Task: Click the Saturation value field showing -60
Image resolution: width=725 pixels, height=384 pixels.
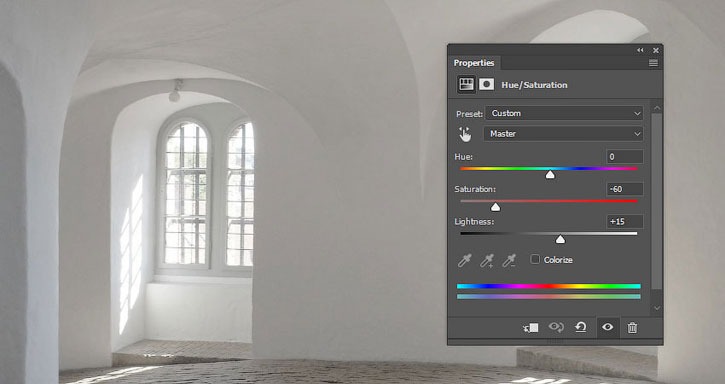Action: point(625,189)
